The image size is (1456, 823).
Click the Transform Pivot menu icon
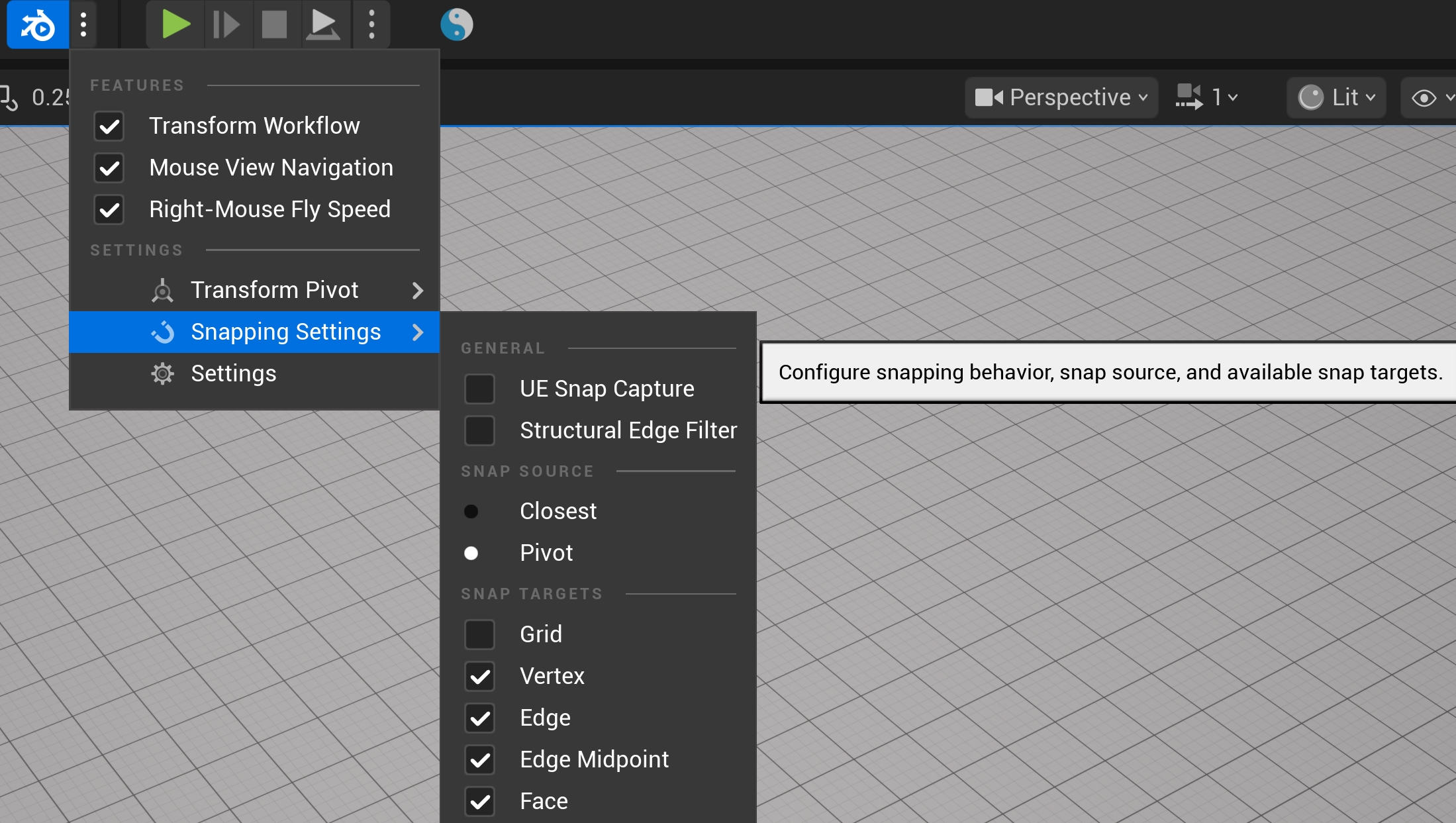coord(162,290)
